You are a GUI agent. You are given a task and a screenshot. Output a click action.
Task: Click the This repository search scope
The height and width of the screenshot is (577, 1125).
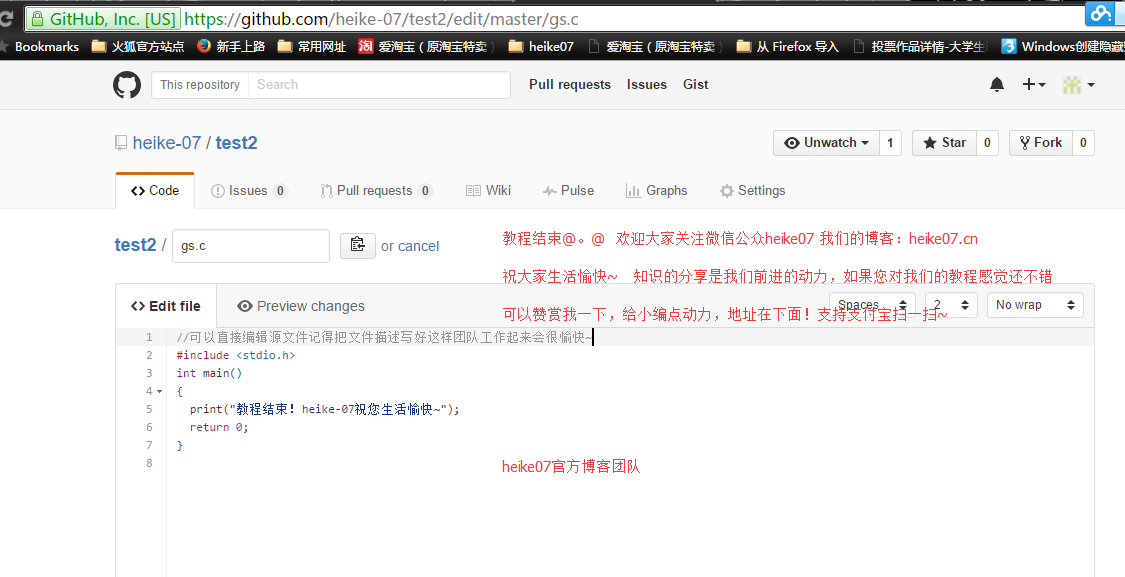tap(200, 85)
